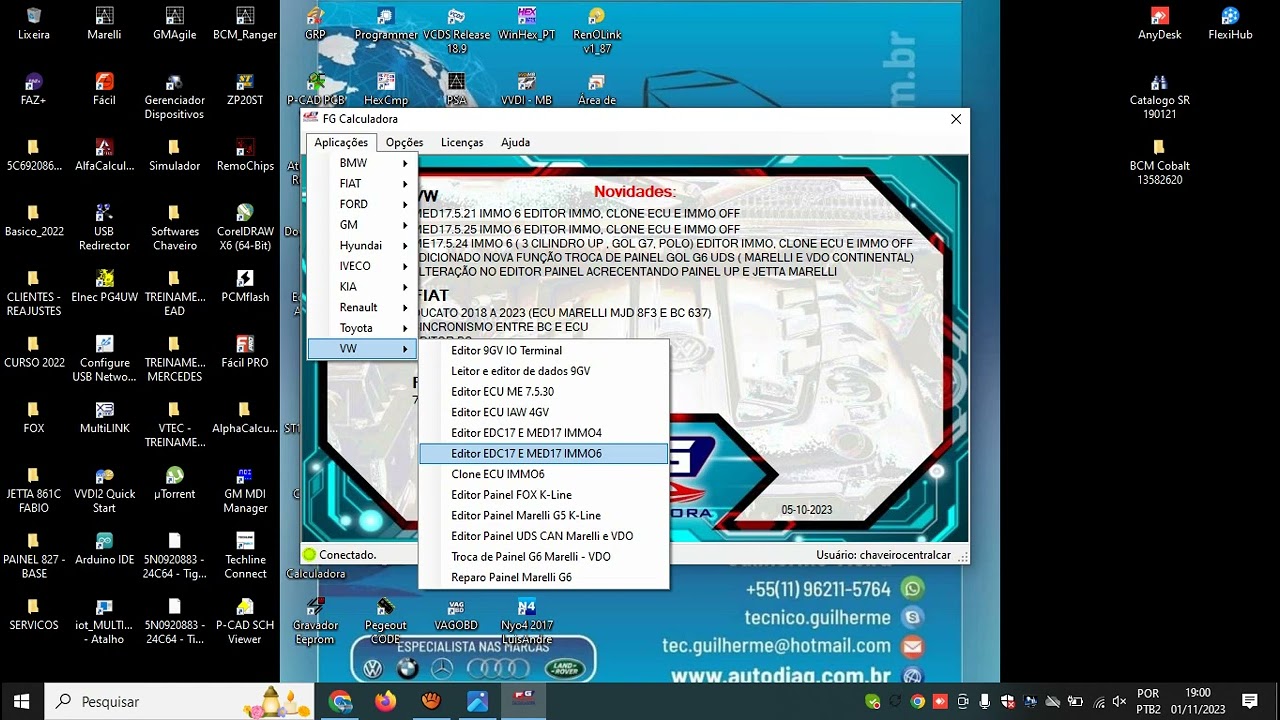Open Elnec PG4UW desktop shortcut
This screenshot has height=720, width=1280.
pos(104,286)
